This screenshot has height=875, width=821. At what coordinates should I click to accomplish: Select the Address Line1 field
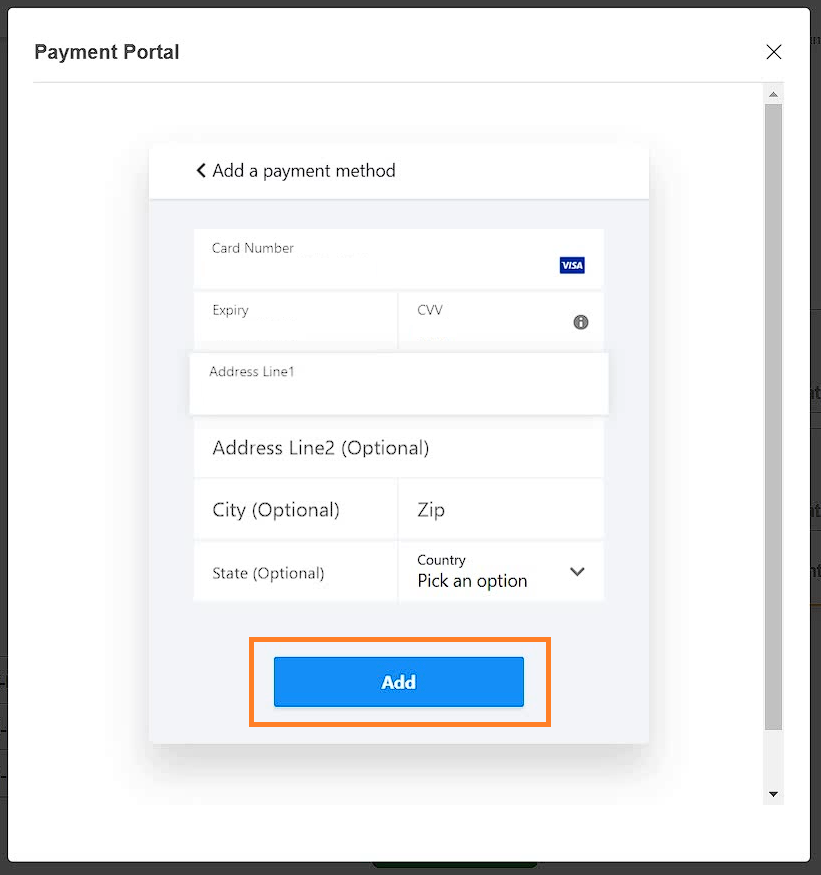click(399, 383)
